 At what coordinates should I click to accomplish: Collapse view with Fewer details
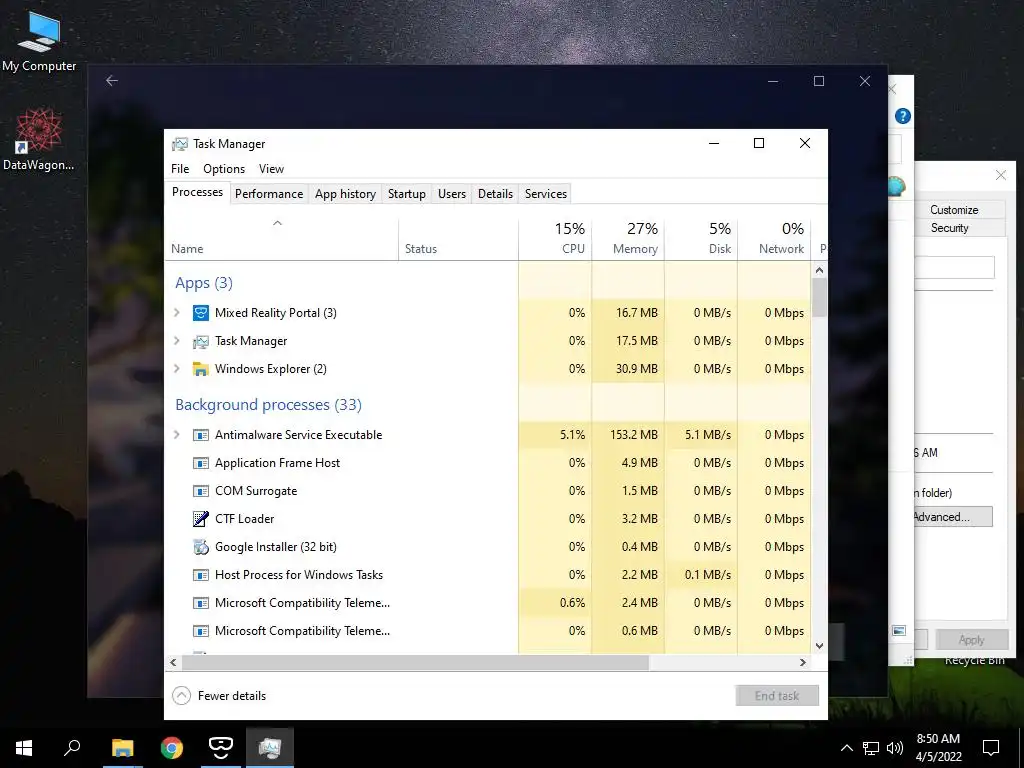pos(219,696)
